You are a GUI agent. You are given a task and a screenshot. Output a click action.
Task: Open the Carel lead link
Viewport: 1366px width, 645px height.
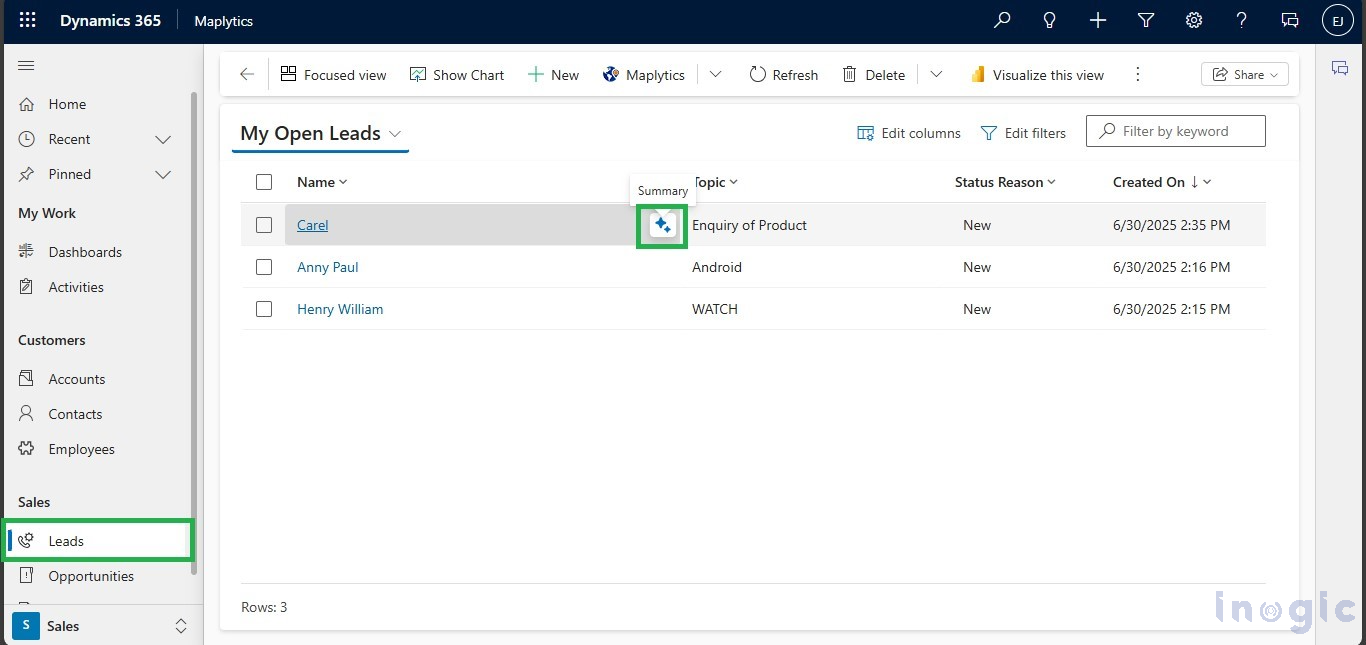(x=313, y=225)
